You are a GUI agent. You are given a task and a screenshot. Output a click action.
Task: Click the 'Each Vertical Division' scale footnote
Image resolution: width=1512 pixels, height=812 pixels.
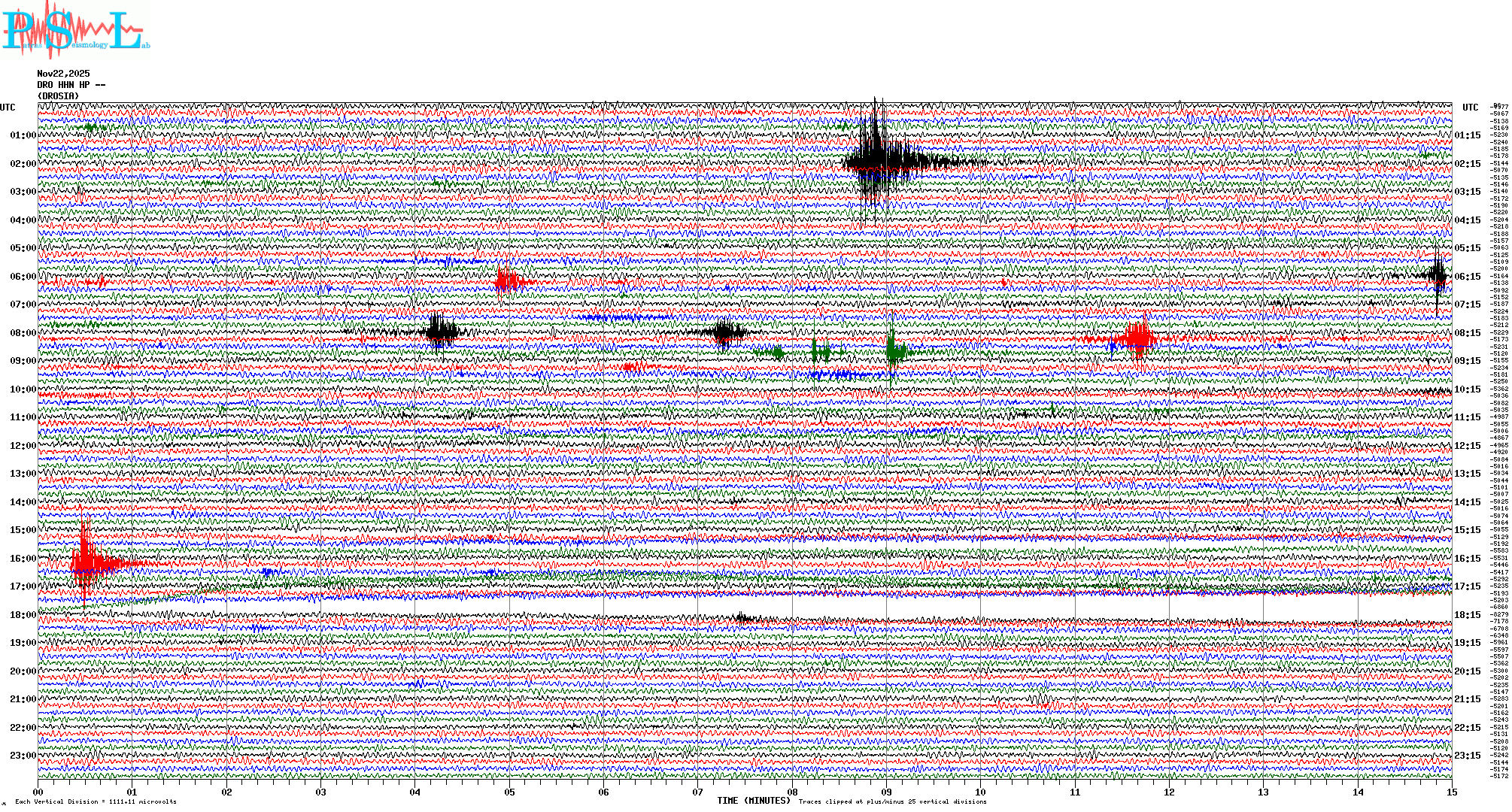click(x=96, y=801)
